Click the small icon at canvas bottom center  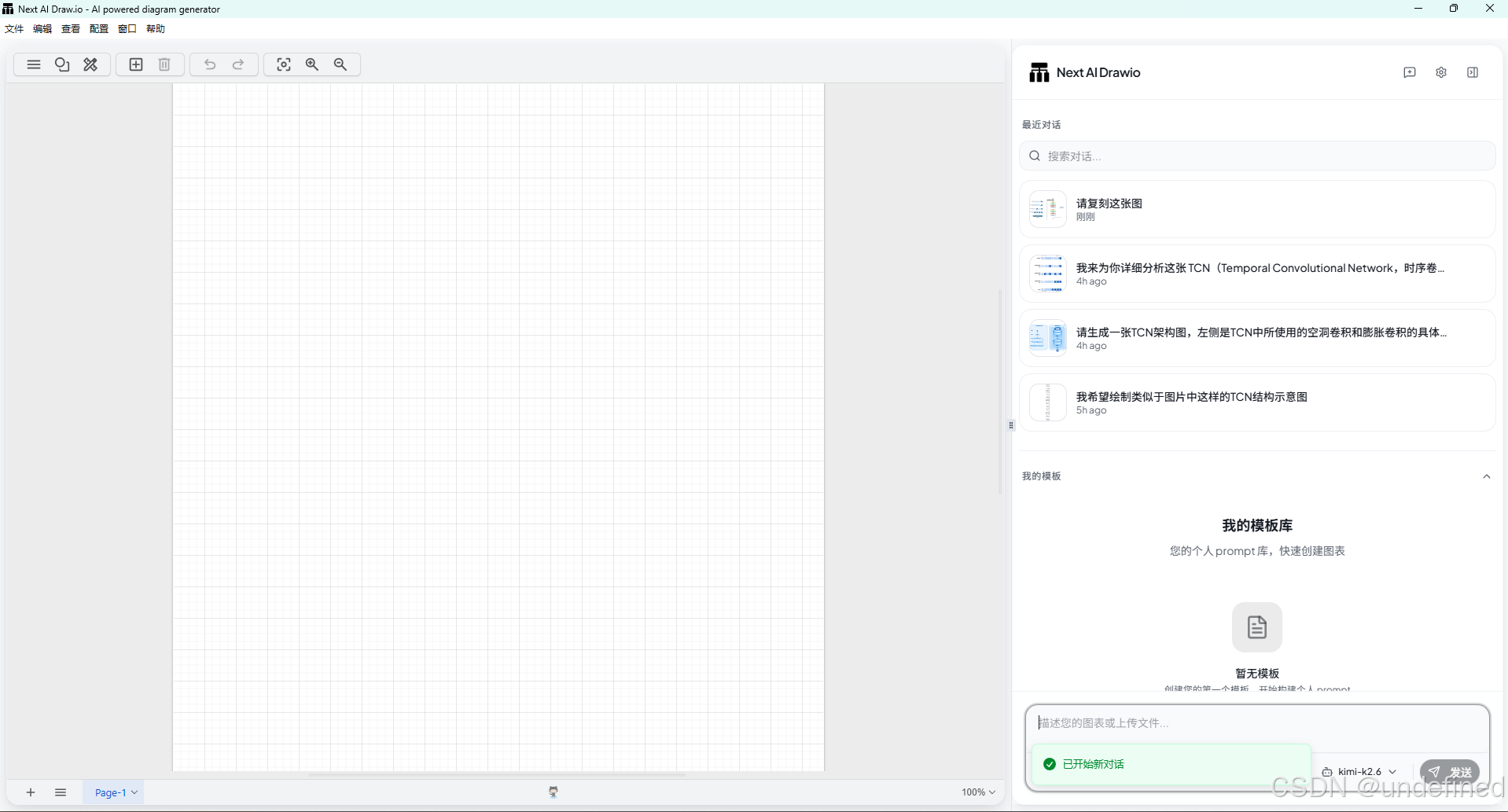(554, 792)
